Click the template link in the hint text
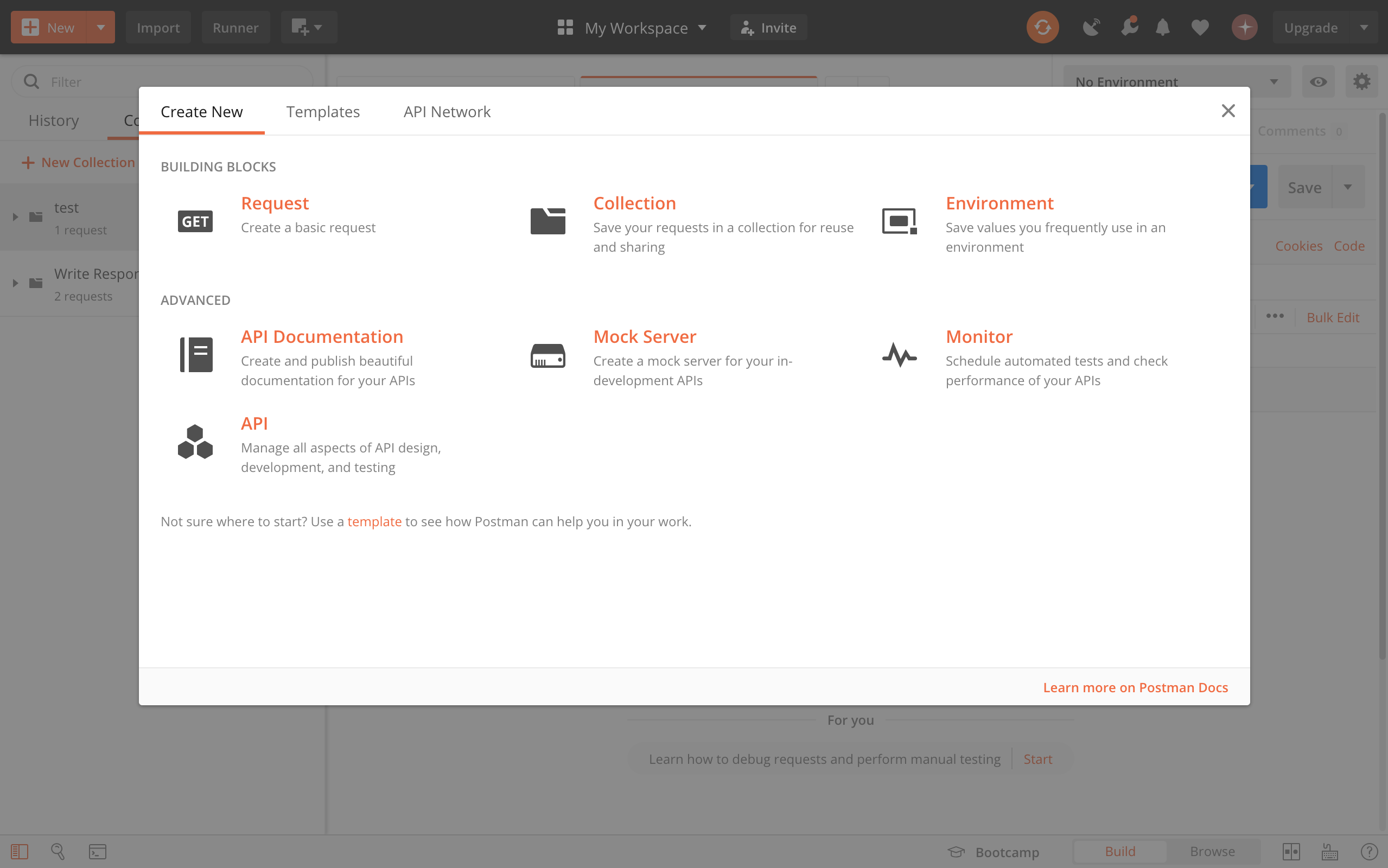Viewport: 1388px width, 868px height. pyautogui.click(x=374, y=521)
